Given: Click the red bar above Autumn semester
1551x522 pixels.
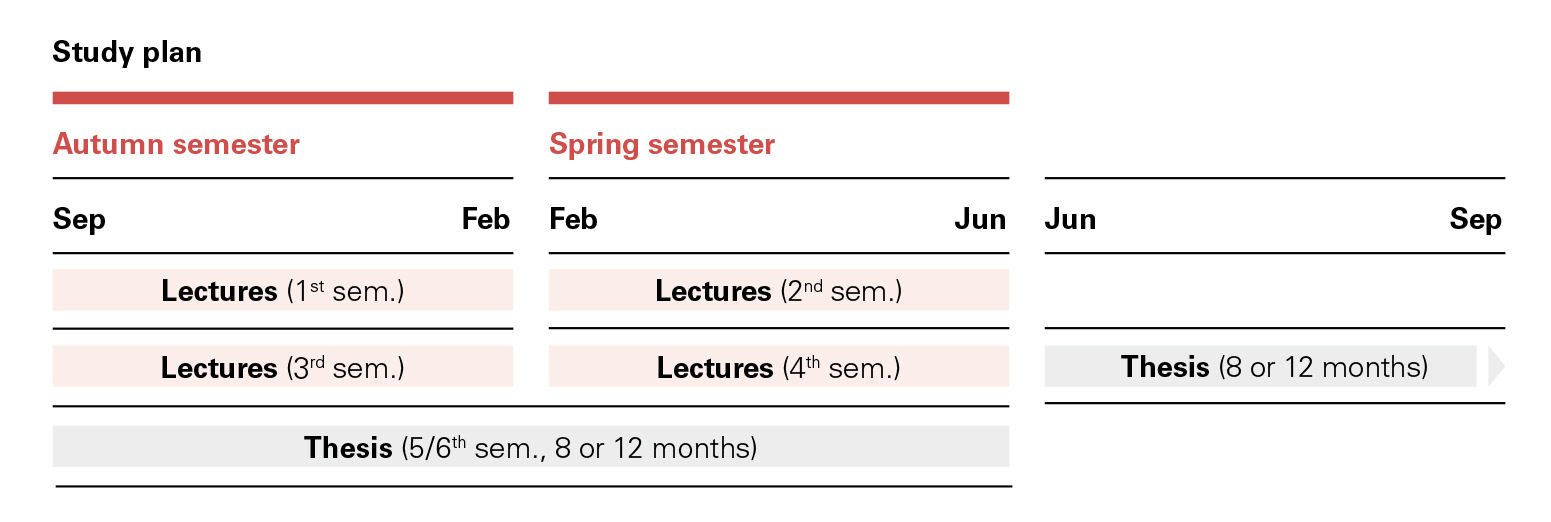Looking at the screenshot, I should [282, 98].
